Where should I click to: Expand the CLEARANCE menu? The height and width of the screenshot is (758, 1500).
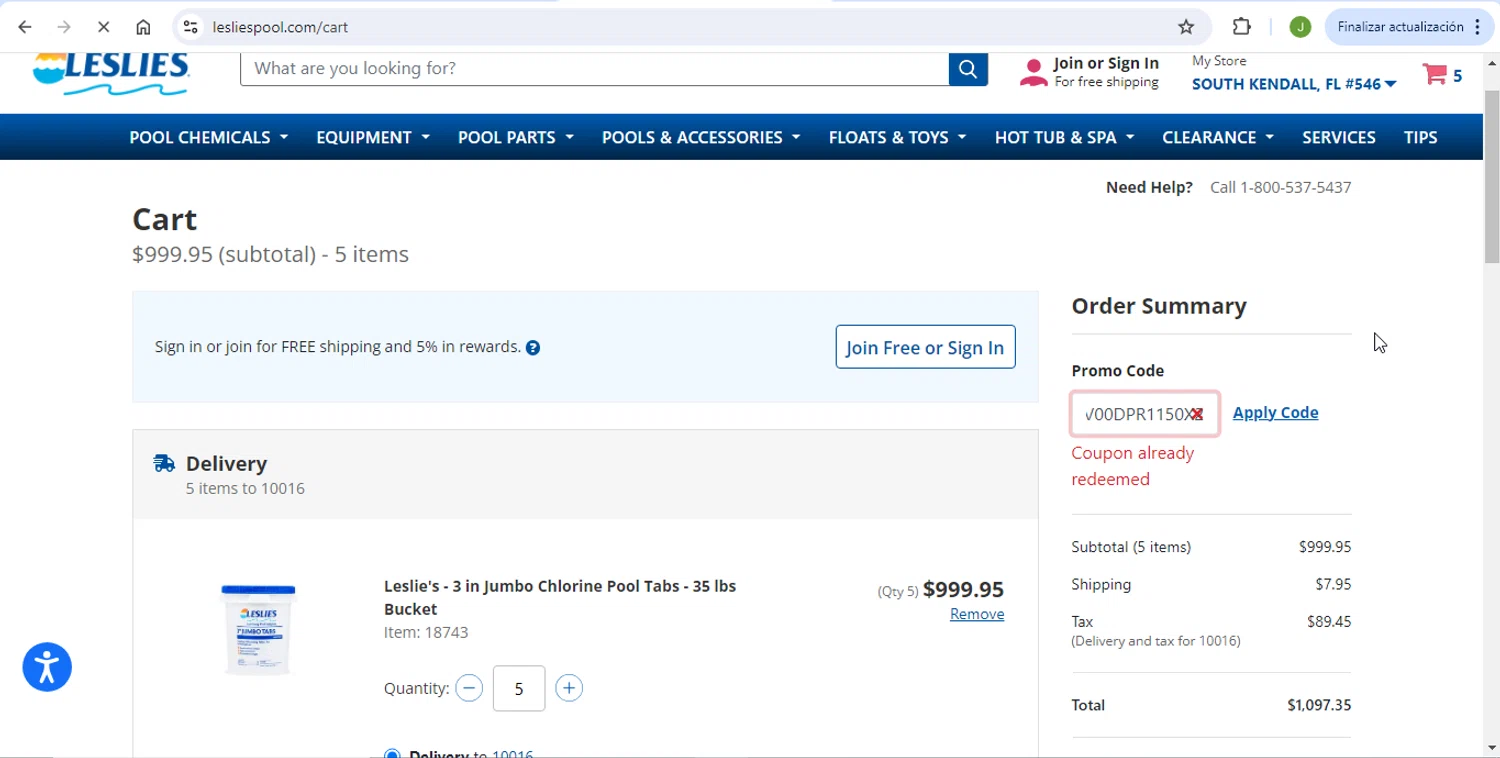pyautogui.click(x=1218, y=137)
